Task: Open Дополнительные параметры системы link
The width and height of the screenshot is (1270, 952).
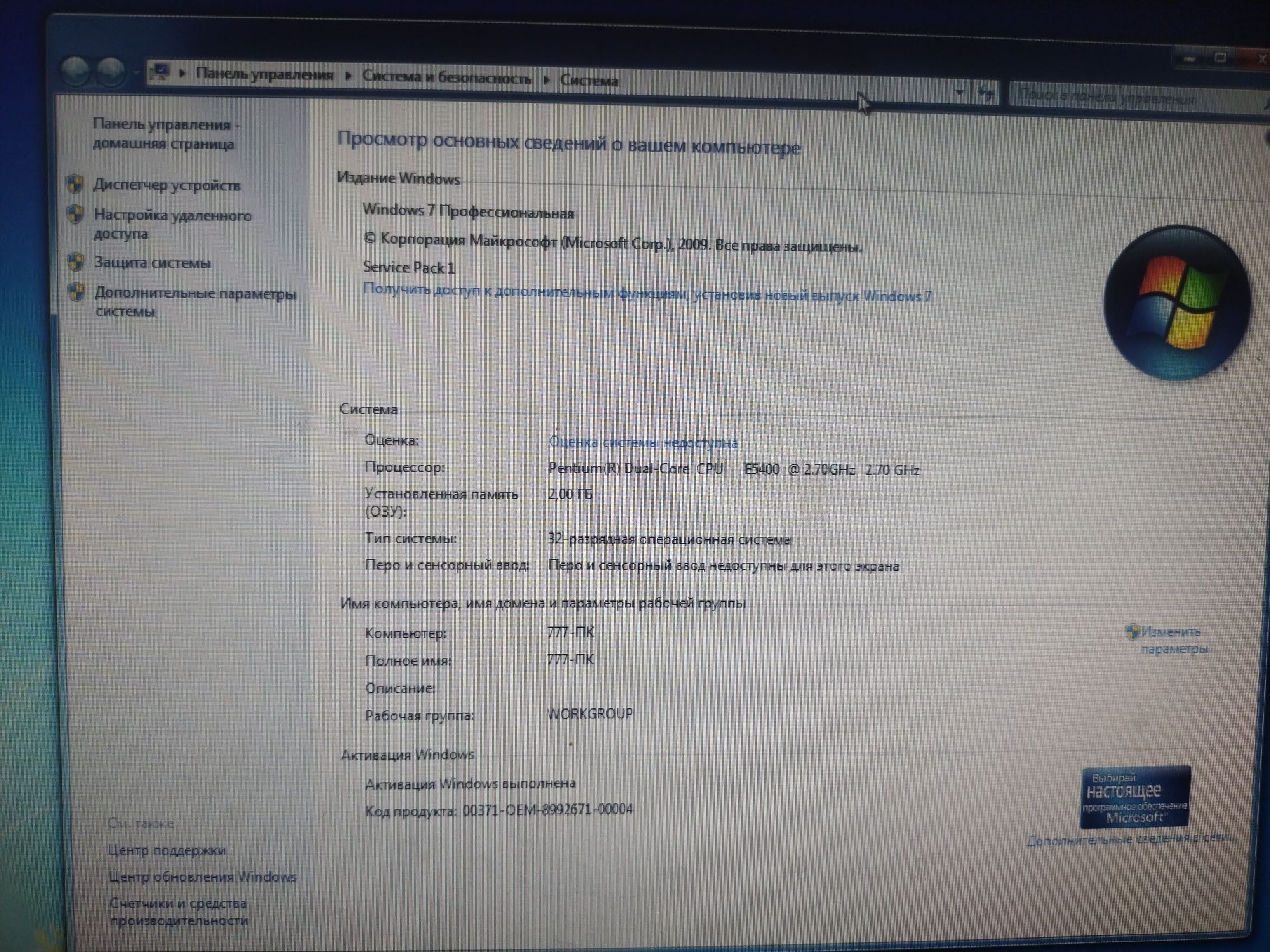Action: coord(196,302)
